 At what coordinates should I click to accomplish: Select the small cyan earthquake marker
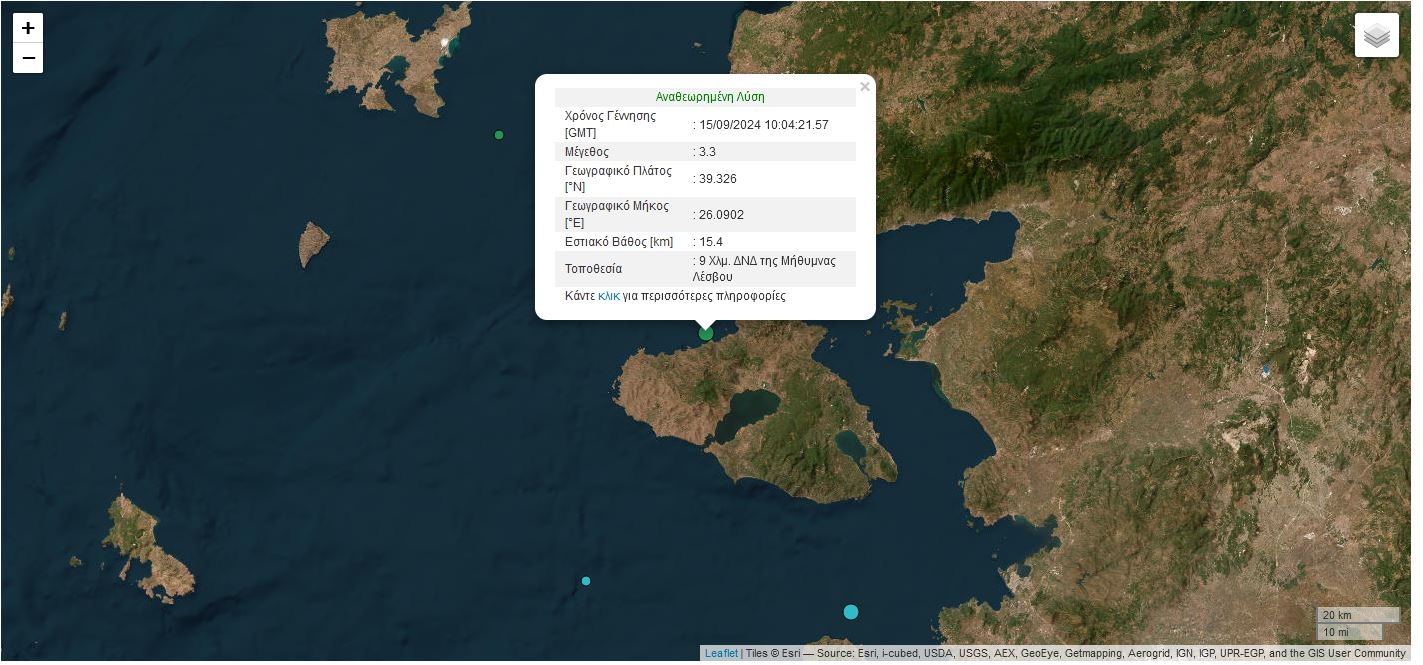click(586, 581)
